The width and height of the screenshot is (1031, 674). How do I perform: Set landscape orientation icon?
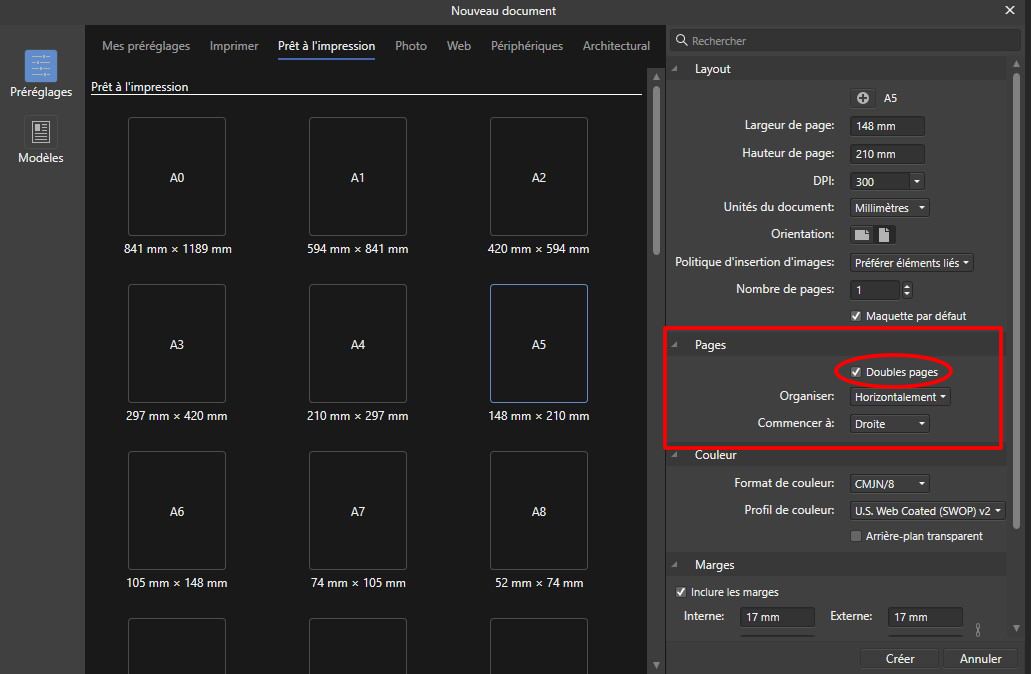(861, 235)
